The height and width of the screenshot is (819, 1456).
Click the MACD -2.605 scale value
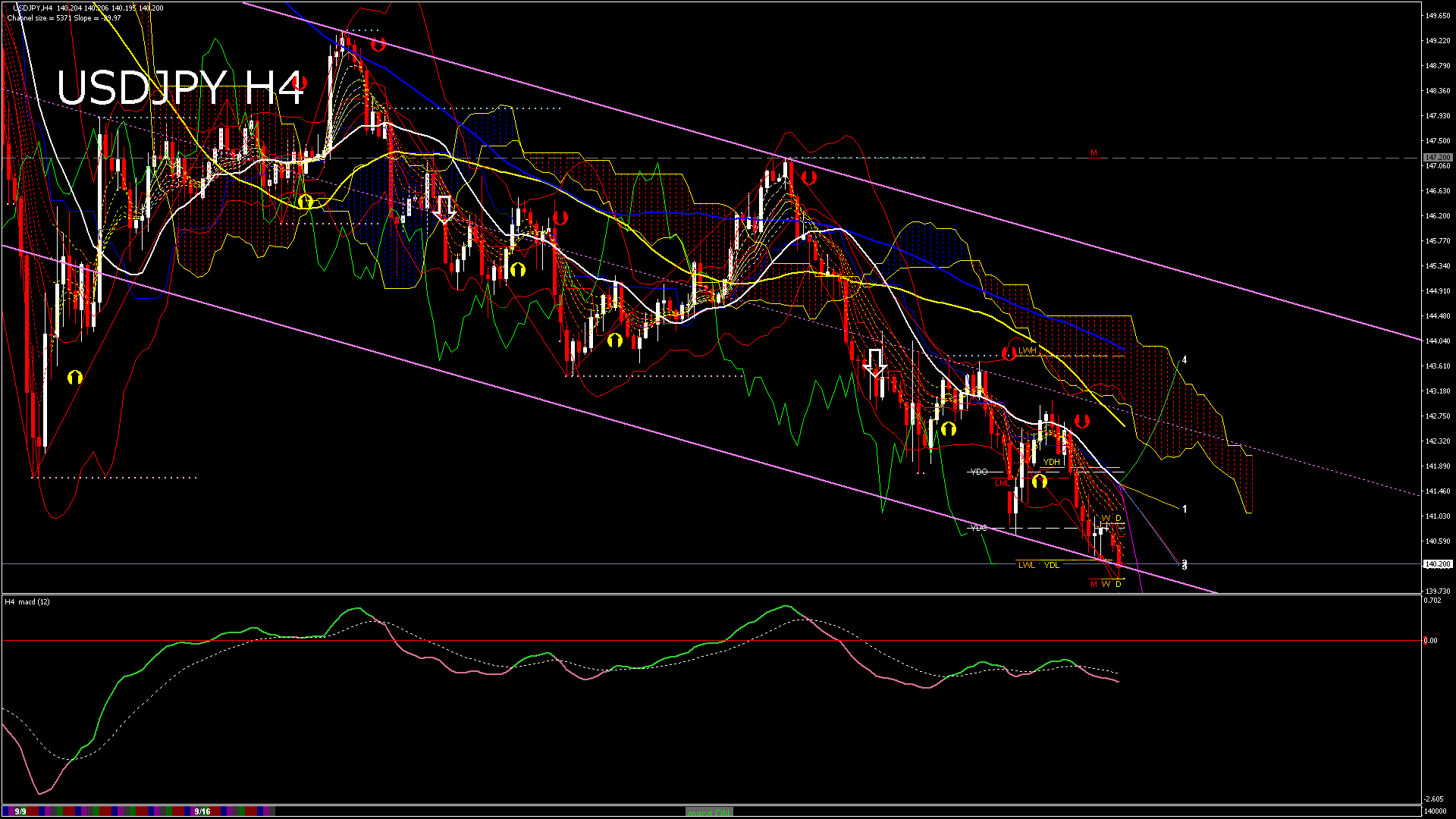point(1433,799)
